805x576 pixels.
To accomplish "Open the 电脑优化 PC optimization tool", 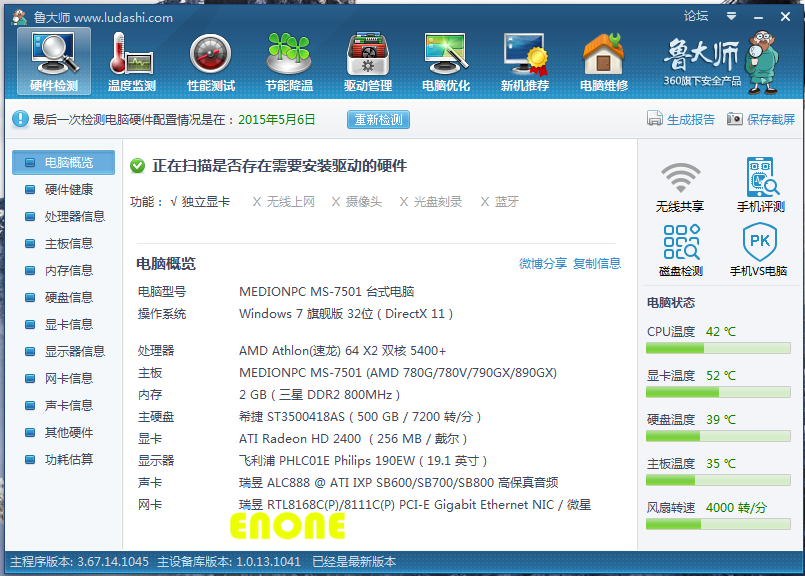I will pyautogui.click(x=446, y=62).
